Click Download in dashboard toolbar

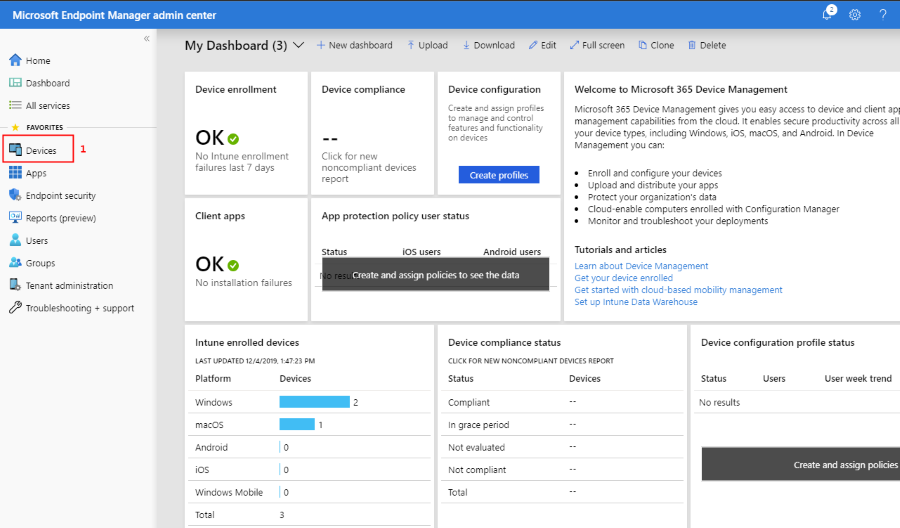click(489, 45)
